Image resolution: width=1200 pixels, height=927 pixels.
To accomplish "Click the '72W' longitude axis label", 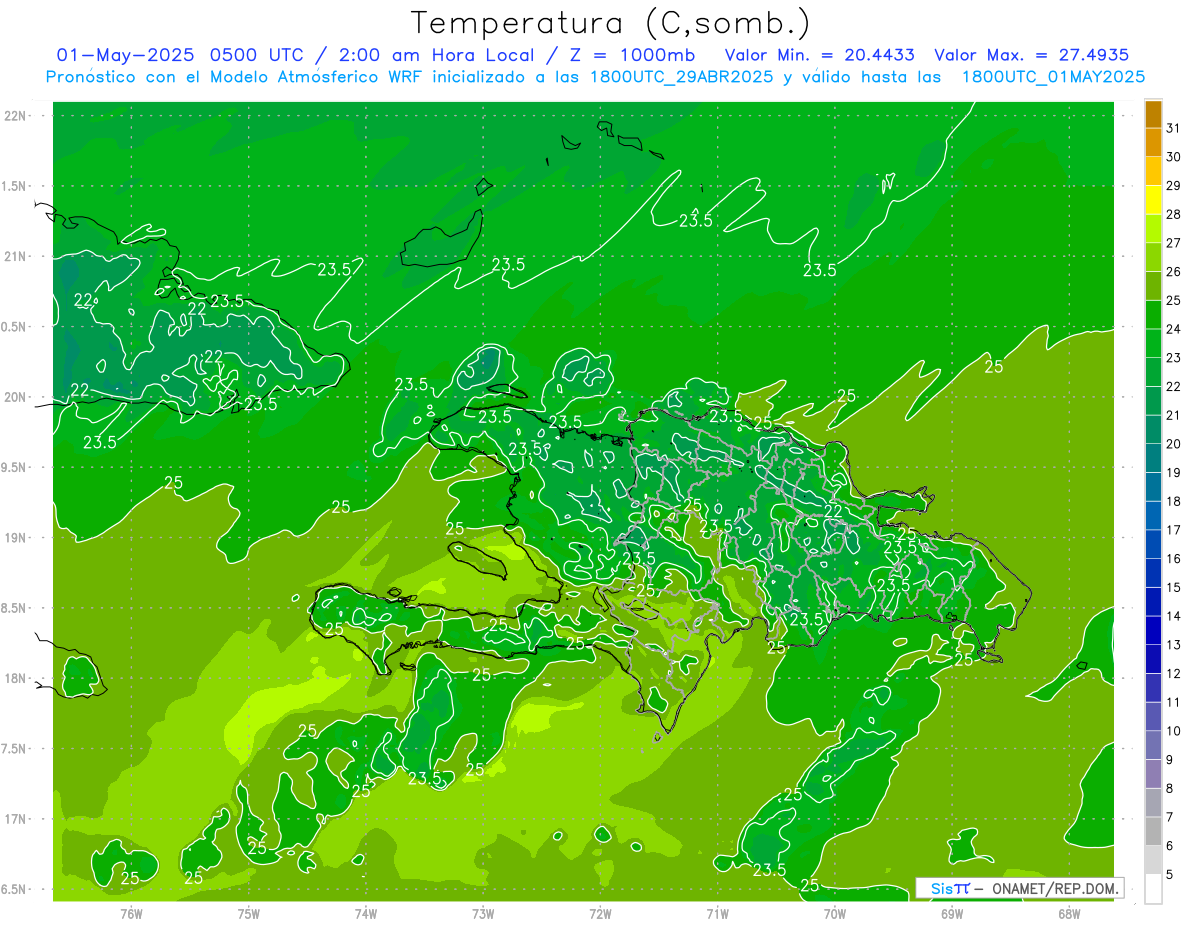I will [x=600, y=914].
